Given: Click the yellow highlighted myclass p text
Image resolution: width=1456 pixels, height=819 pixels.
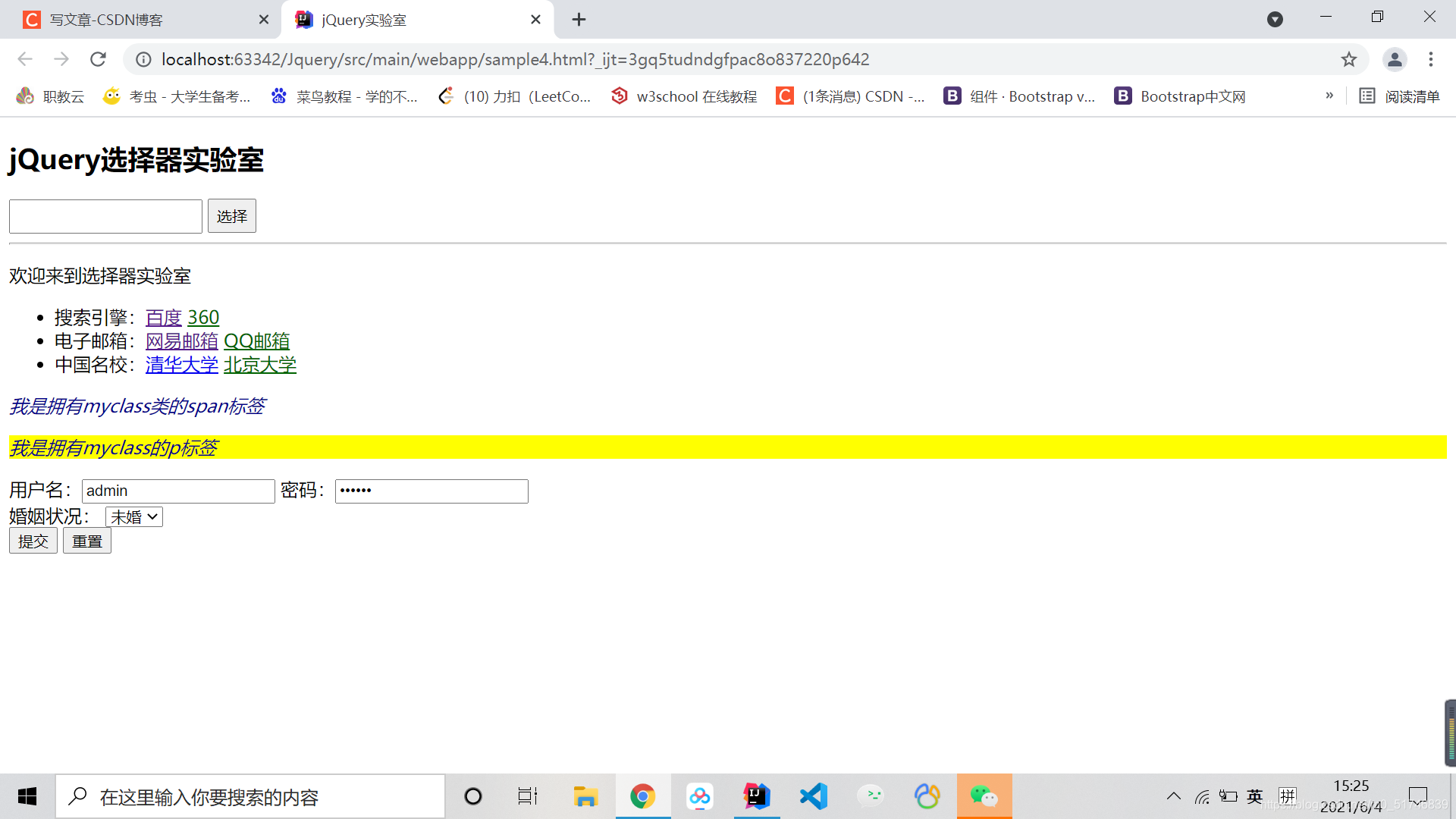Looking at the screenshot, I should tap(114, 448).
